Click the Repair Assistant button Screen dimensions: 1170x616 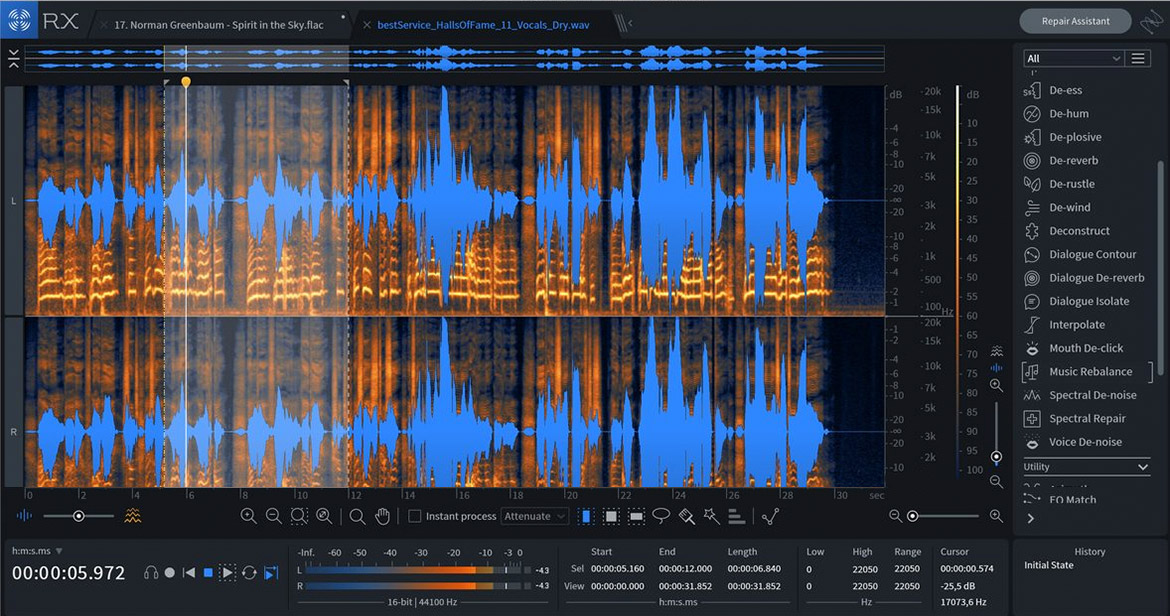(x=1075, y=21)
